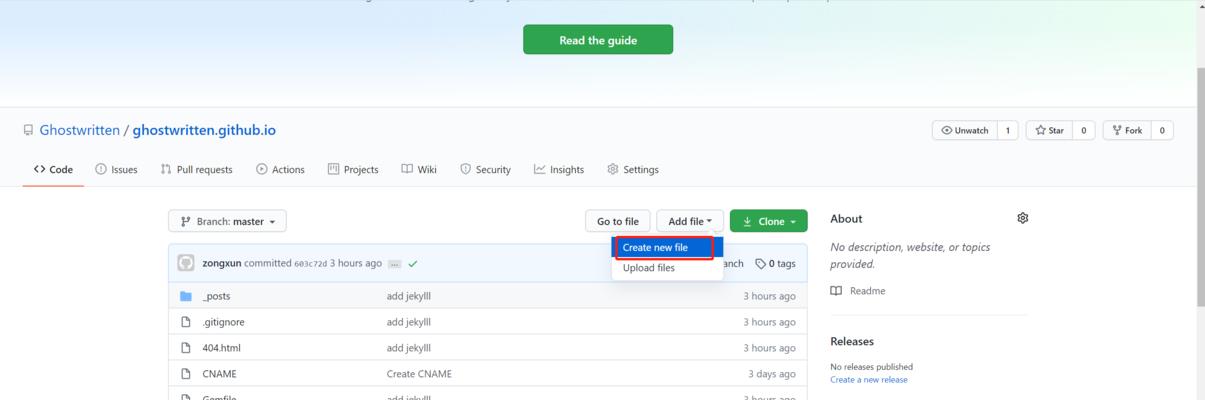
Task: Click the Unwatch button
Action: pyautogui.click(x=965, y=130)
